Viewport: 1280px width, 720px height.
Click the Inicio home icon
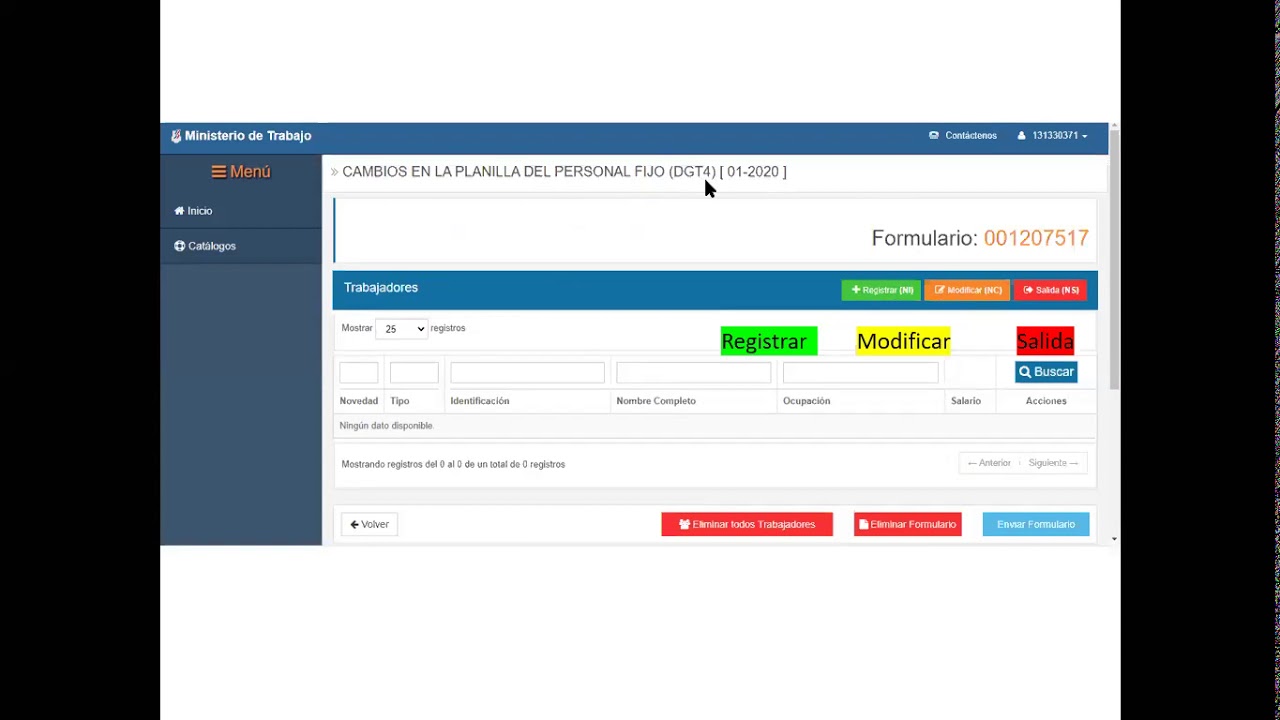[x=179, y=211]
